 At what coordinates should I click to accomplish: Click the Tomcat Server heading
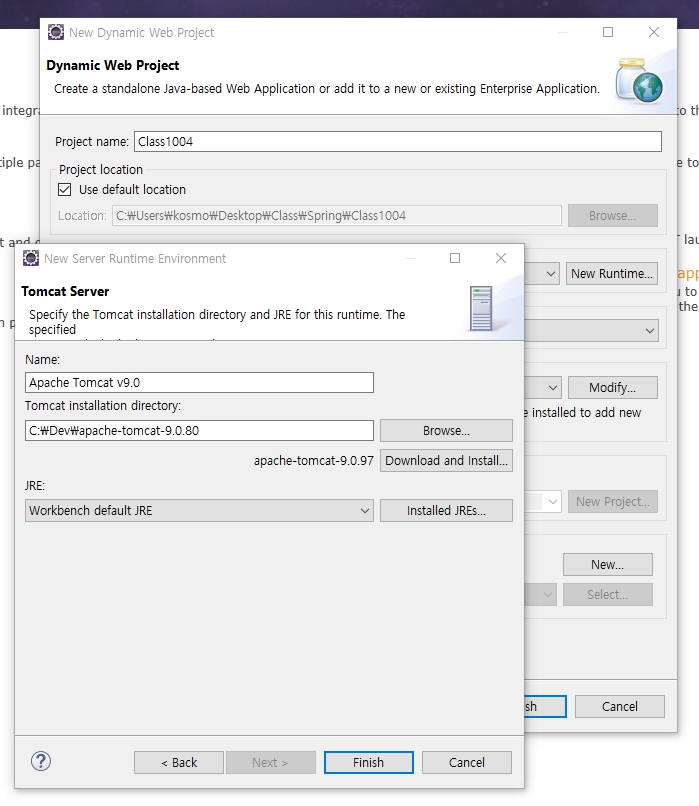pyautogui.click(x=65, y=291)
